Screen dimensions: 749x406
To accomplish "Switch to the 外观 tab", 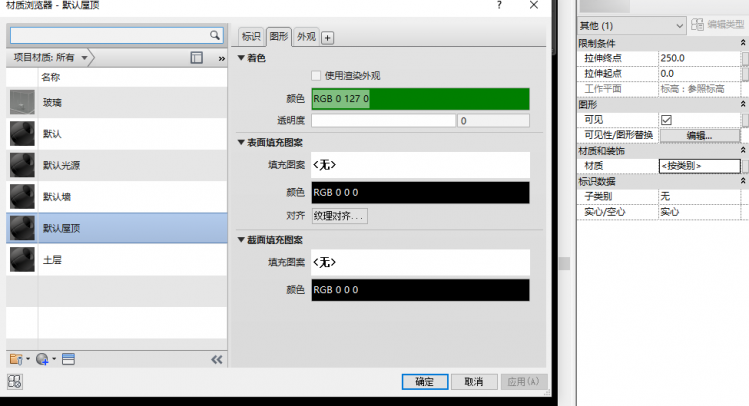I will [306, 37].
